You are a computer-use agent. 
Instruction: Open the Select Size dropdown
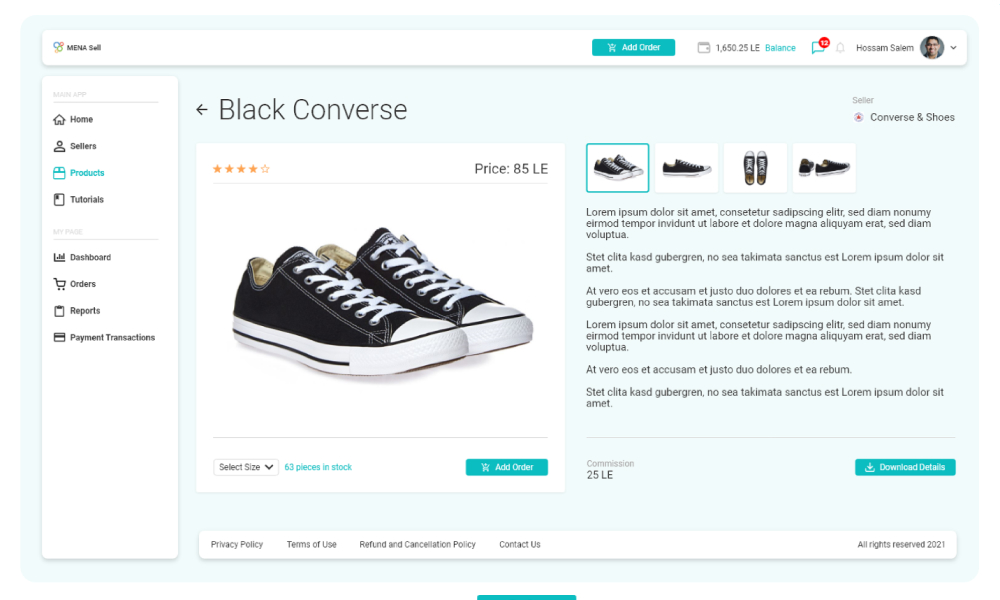246,467
